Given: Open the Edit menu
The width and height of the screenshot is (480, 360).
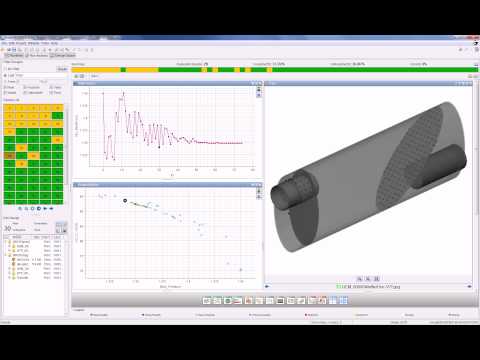Looking at the screenshot, I should coord(12,43).
